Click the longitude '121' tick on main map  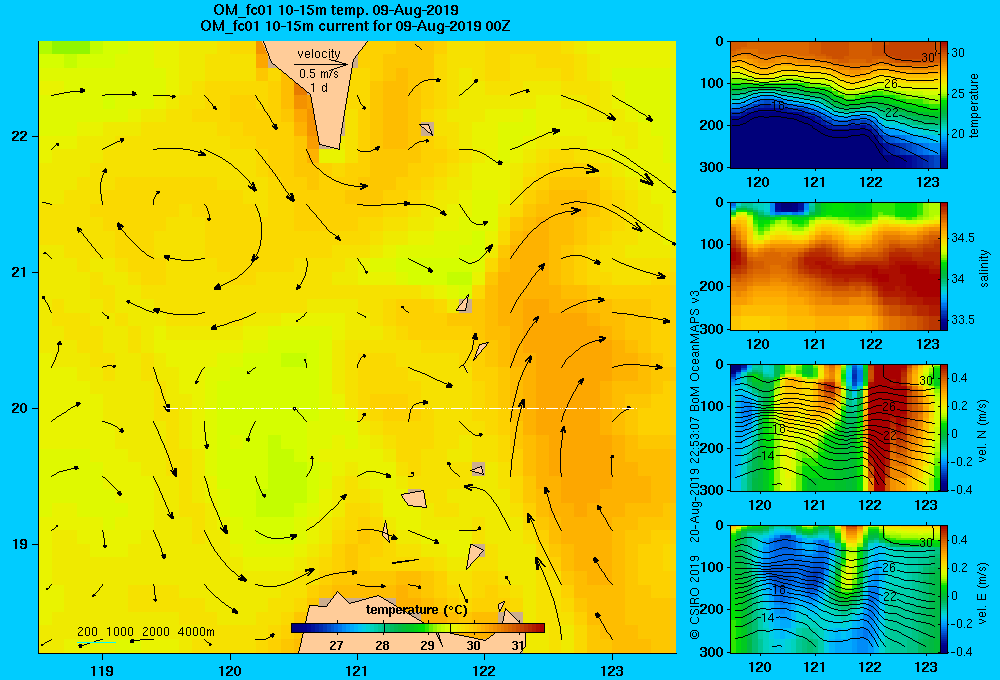(357, 670)
